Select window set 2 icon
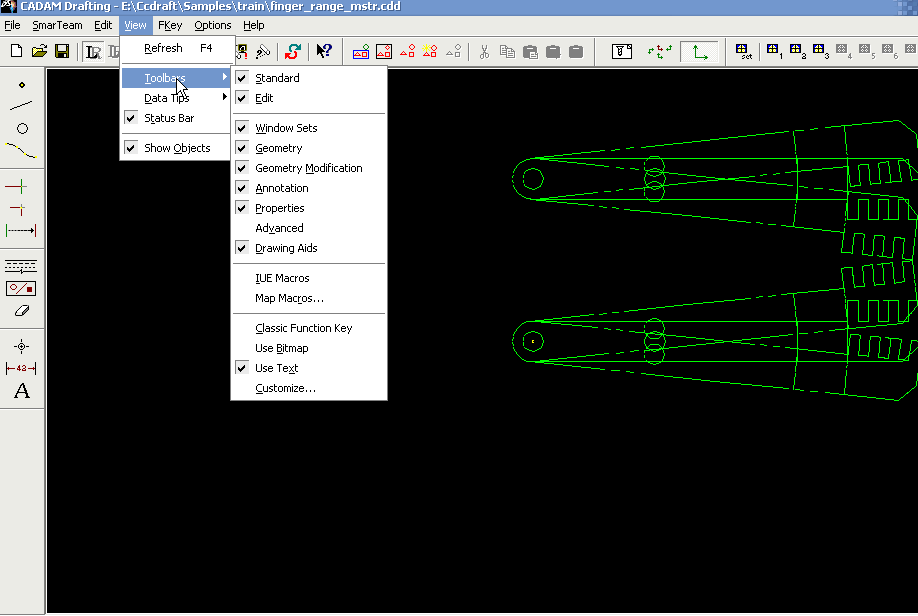This screenshot has height=616, width=918. pyautogui.click(x=797, y=52)
